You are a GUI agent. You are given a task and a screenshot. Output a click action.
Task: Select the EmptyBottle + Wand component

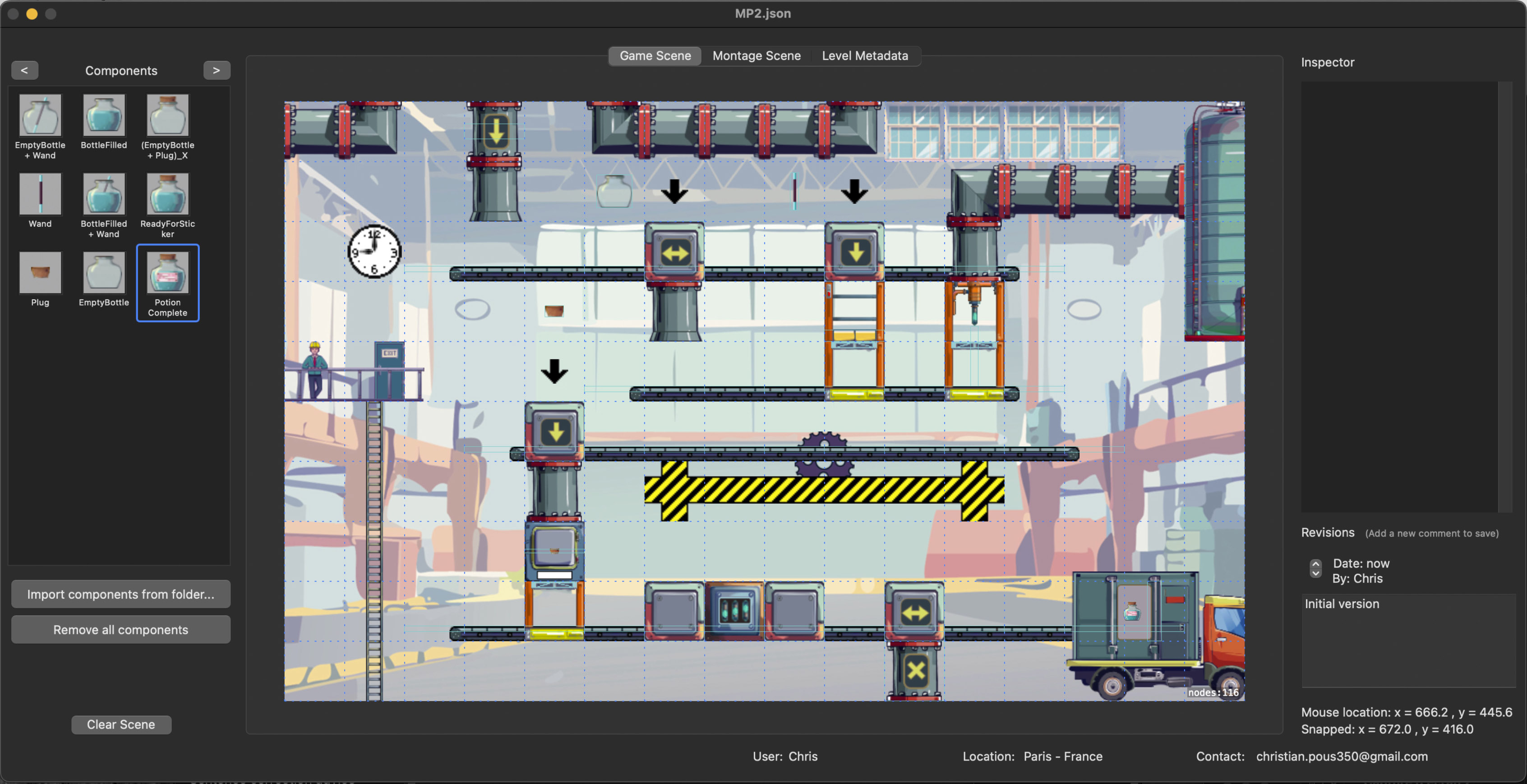(x=40, y=115)
